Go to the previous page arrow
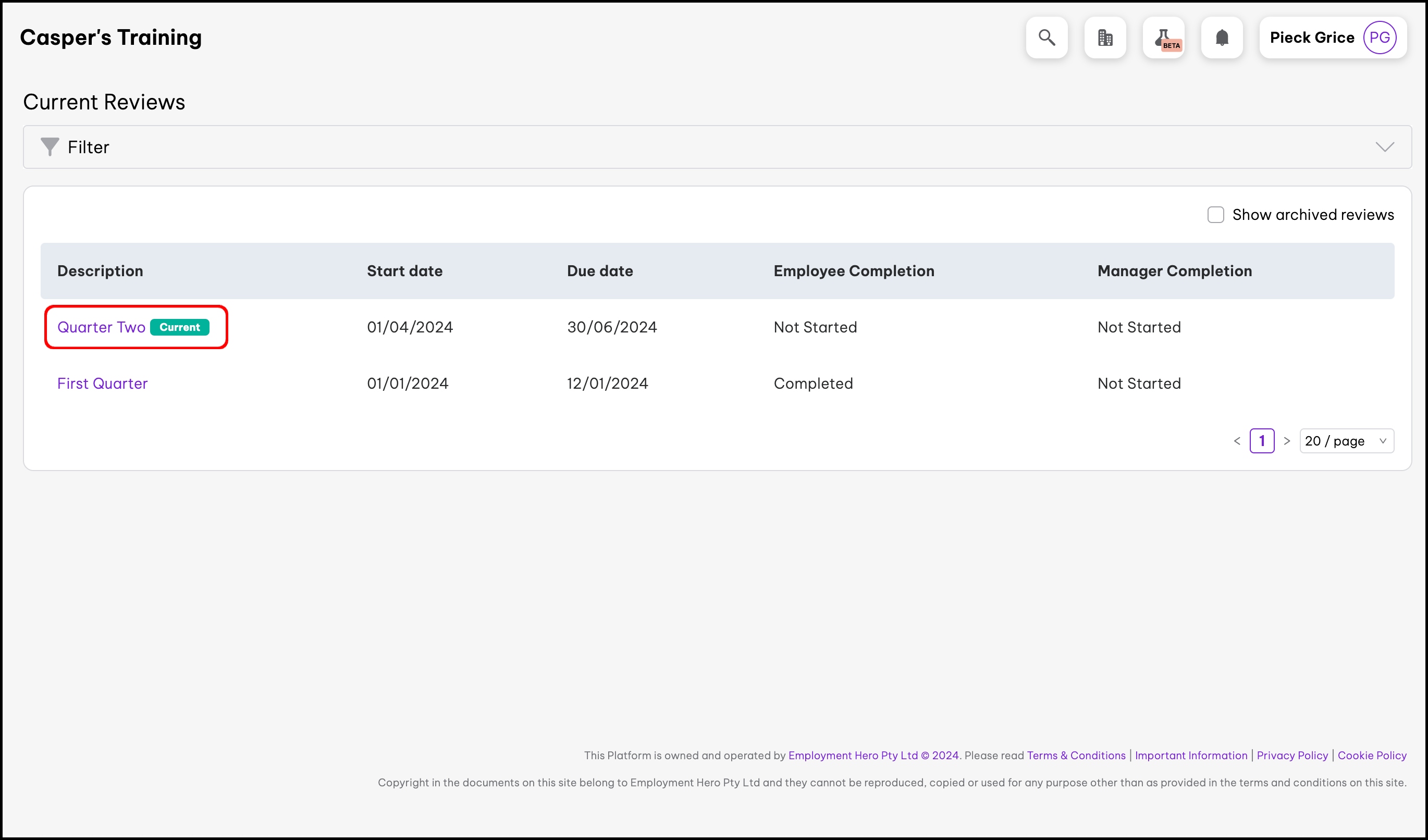 click(1237, 441)
